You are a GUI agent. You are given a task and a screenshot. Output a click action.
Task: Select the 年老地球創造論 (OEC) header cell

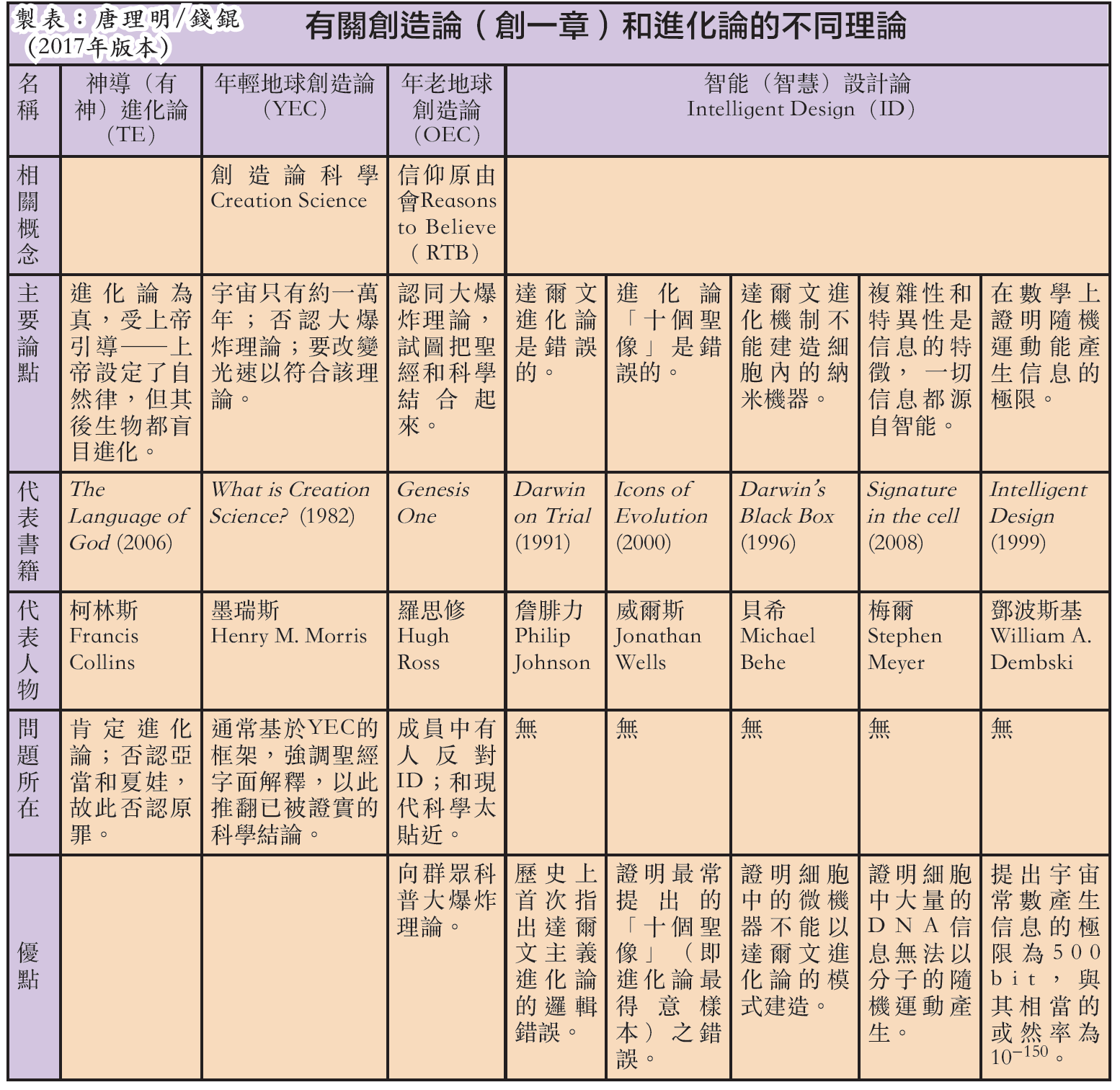(447, 110)
